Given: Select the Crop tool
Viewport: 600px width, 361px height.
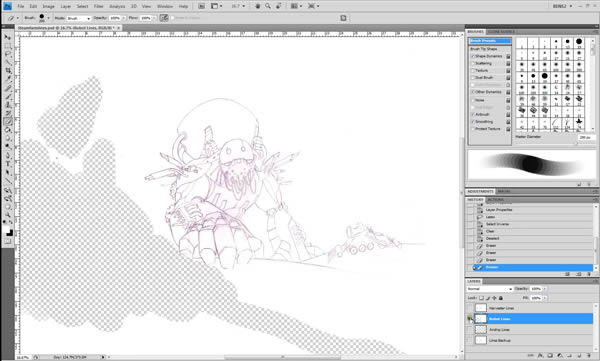Looking at the screenshot, I should click(8, 71).
